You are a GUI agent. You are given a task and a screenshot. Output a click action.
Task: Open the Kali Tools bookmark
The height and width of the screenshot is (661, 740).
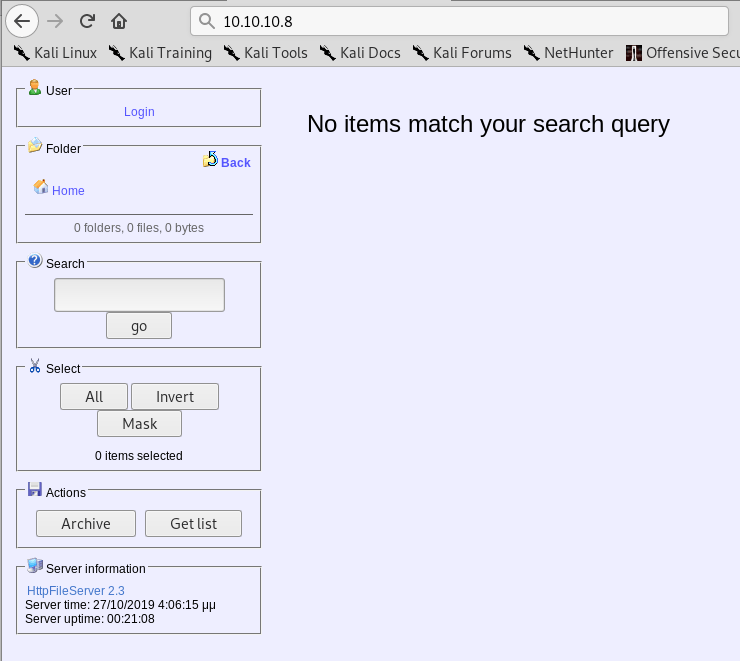point(265,53)
